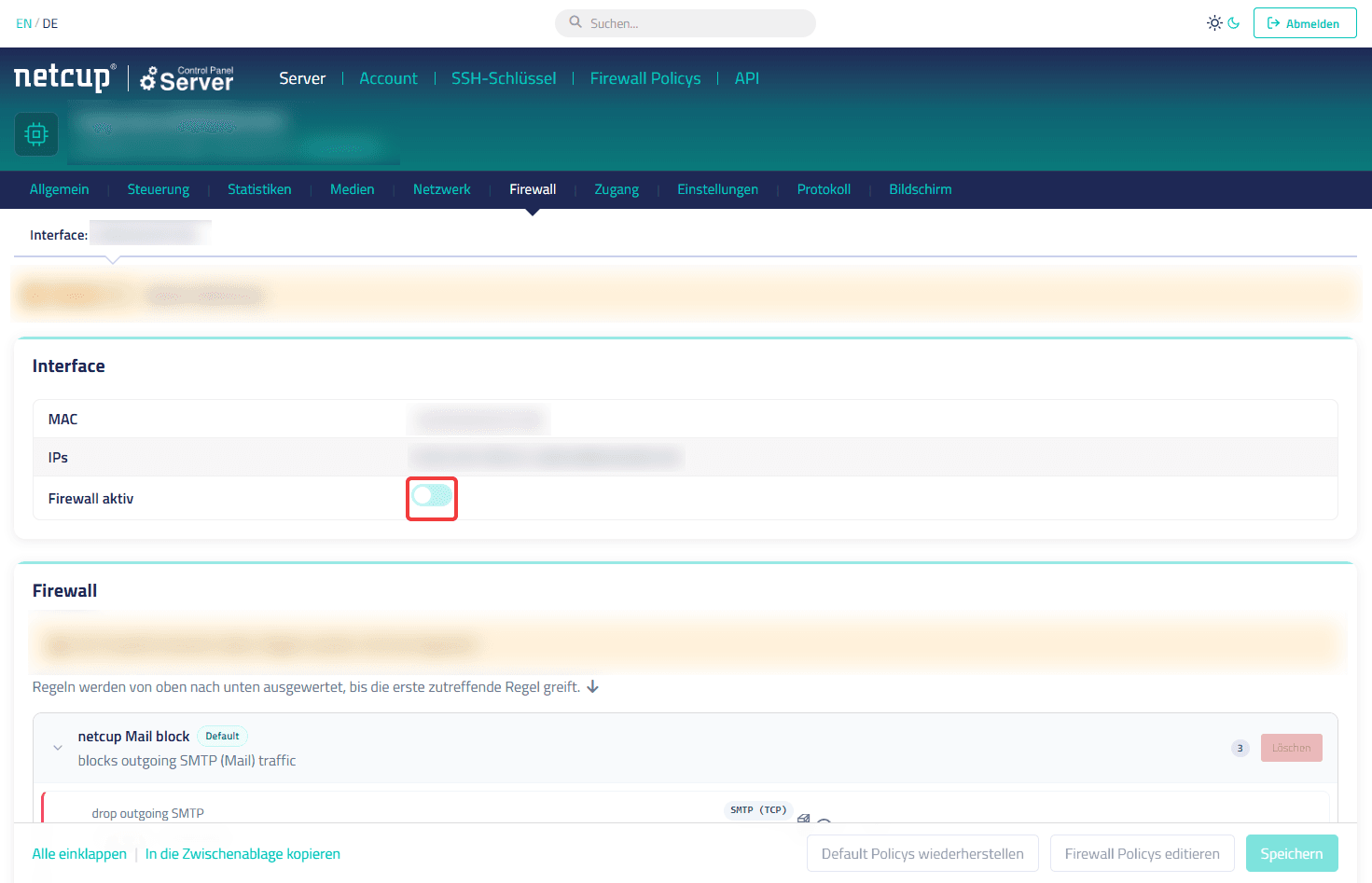The image size is (1372, 883).
Task: Click the Server Control Panel gear logo
Action: pyautogui.click(x=187, y=79)
